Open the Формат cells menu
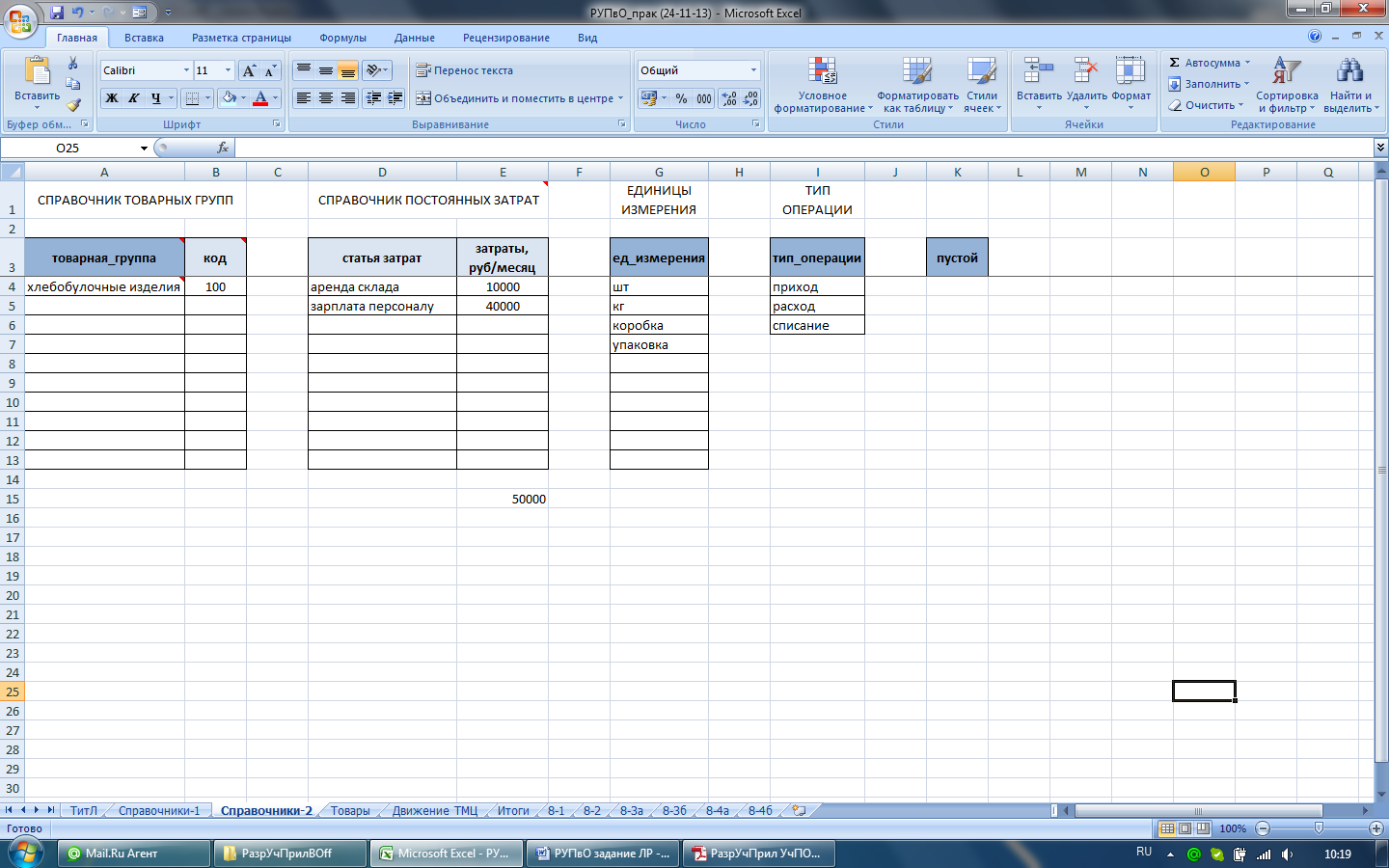 pyautogui.click(x=1130, y=85)
